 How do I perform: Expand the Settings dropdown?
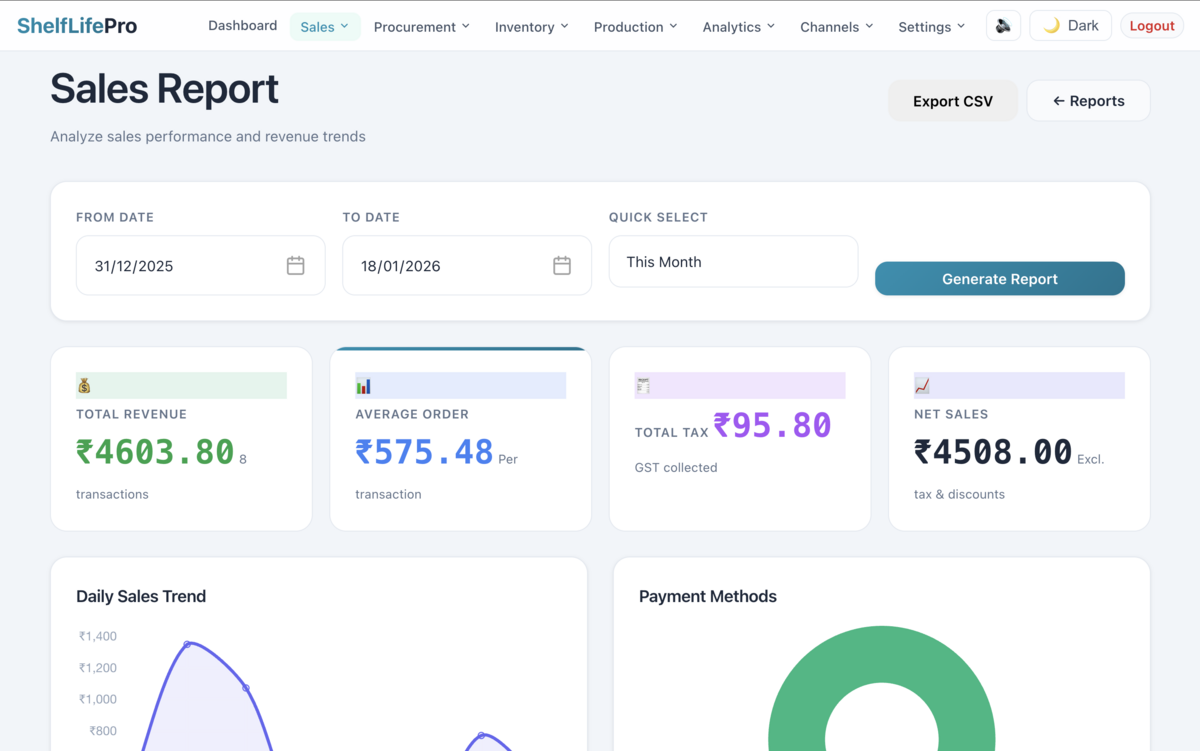pos(930,27)
